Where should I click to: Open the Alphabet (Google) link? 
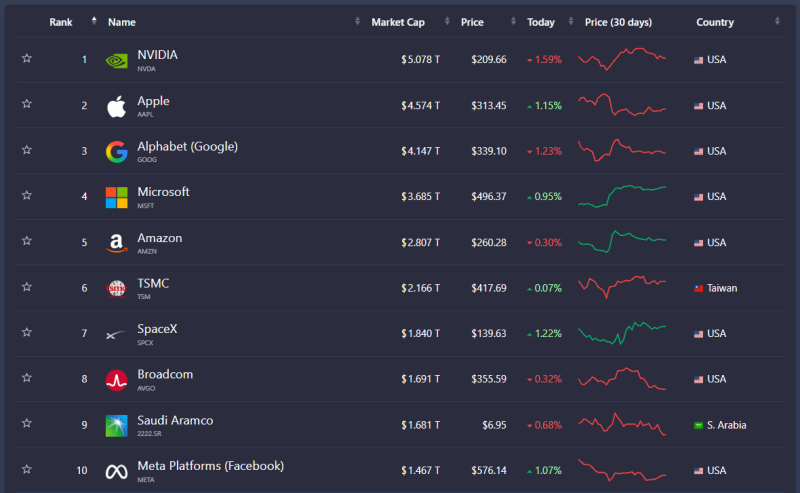[187, 146]
